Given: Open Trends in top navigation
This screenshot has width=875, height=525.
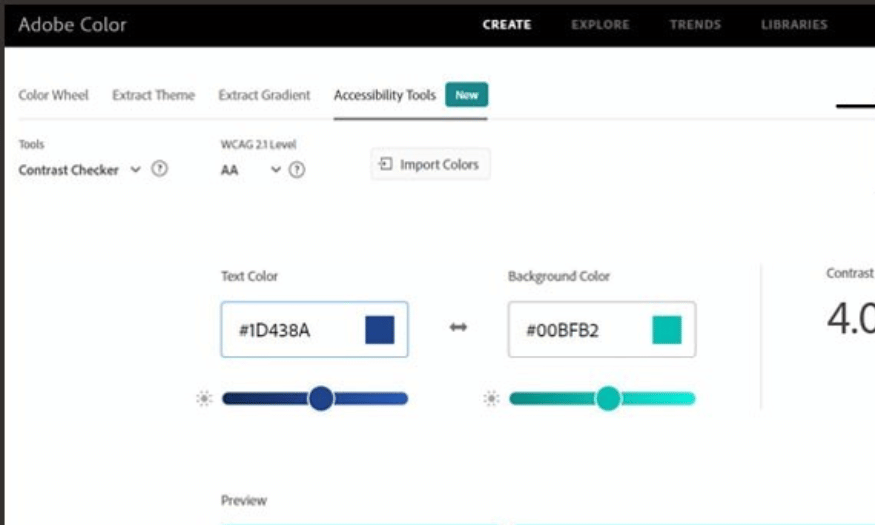Looking at the screenshot, I should pos(695,25).
